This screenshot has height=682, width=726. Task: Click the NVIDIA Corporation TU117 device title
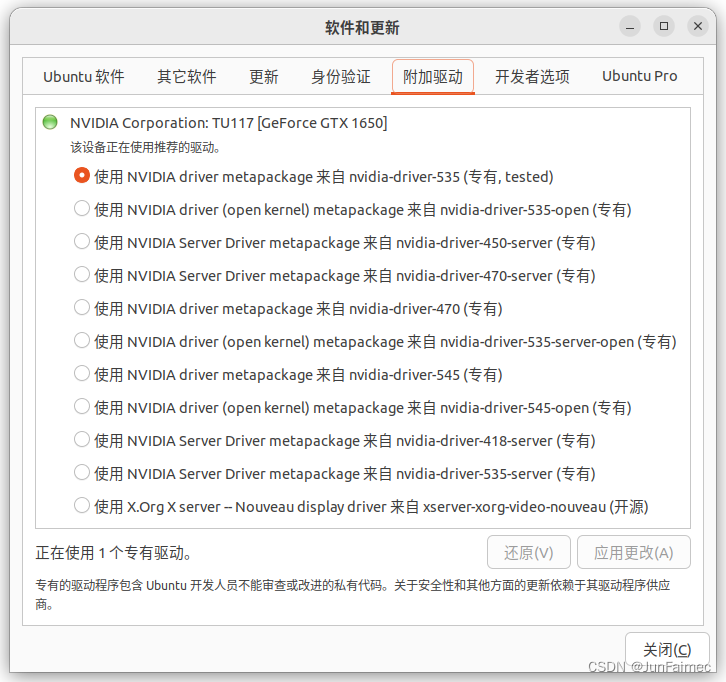point(229,123)
